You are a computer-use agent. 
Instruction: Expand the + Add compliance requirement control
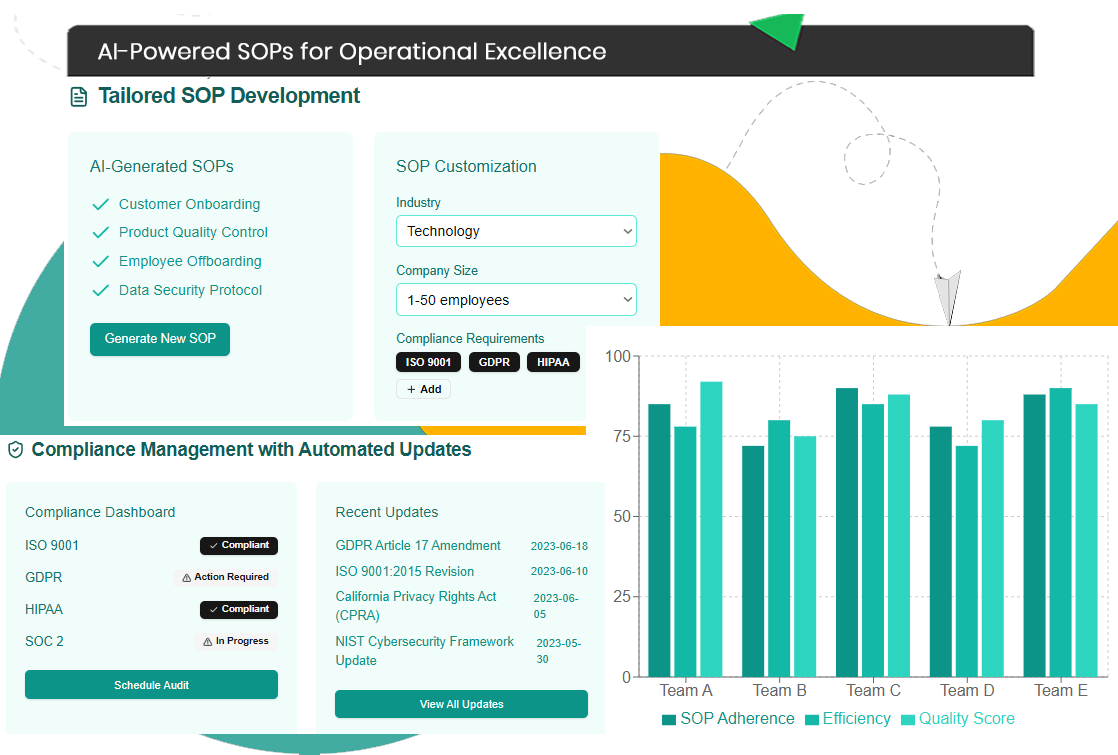pos(423,389)
